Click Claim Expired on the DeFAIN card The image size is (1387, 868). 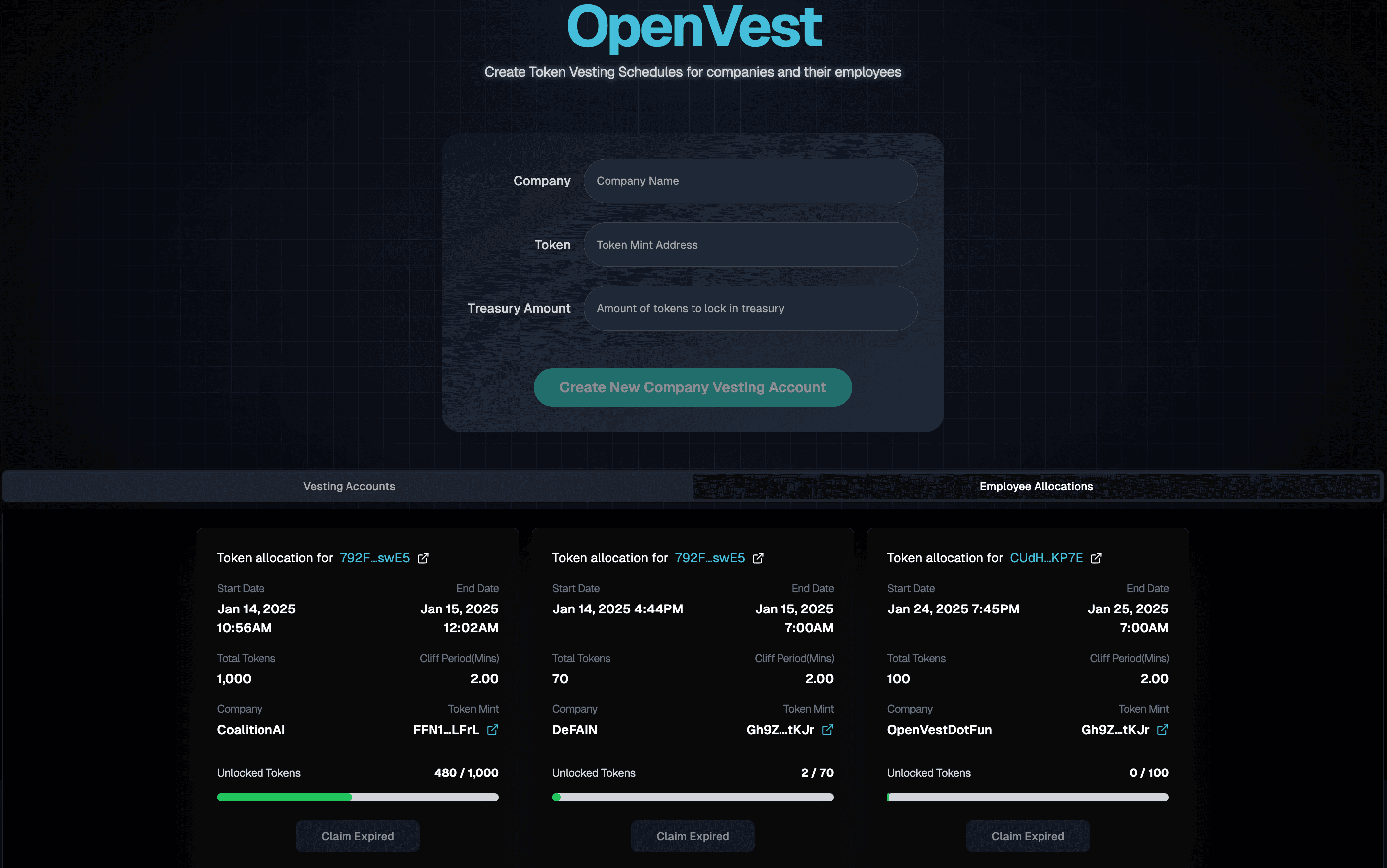point(693,836)
